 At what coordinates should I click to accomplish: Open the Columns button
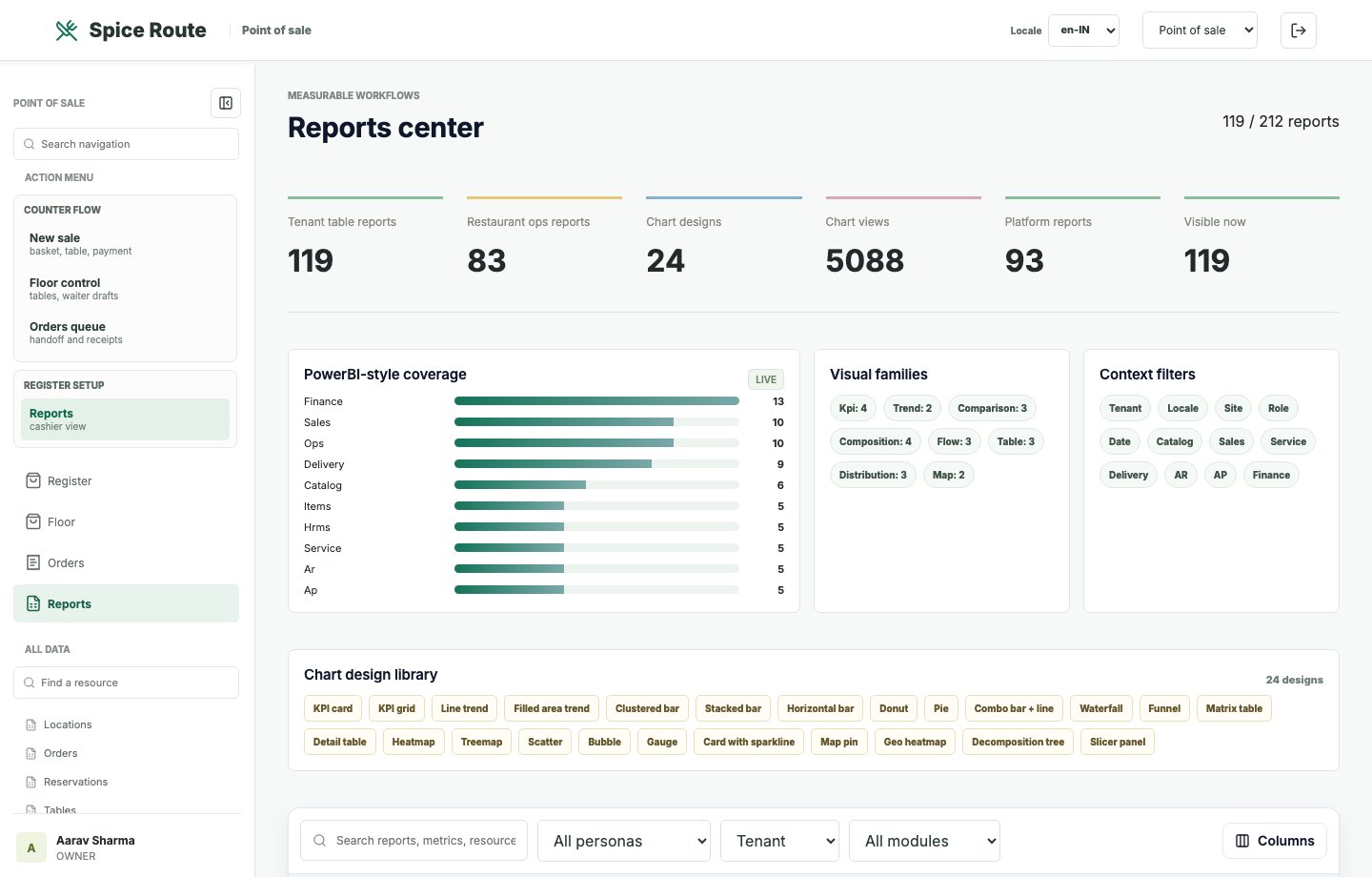[x=1275, y=841]
